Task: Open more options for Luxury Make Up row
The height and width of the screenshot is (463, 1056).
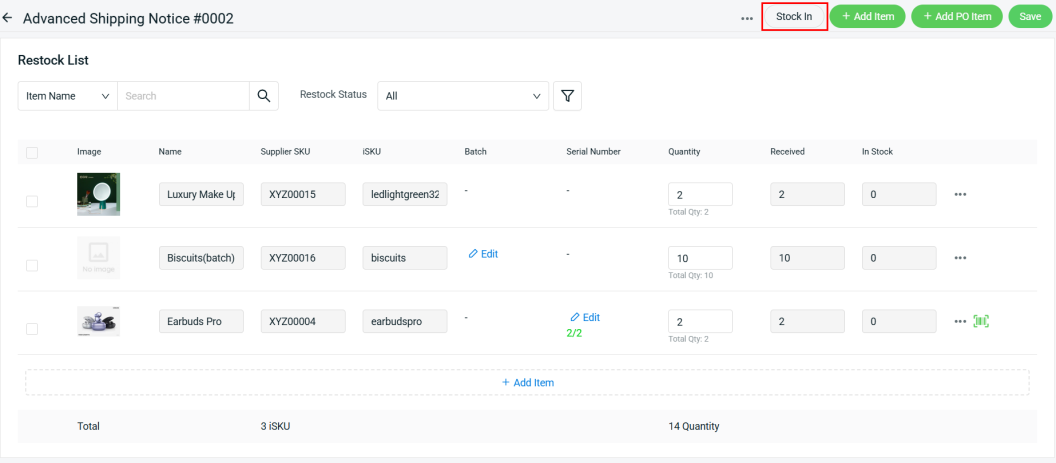Action: pyautogui.click(x=960, y=194)
